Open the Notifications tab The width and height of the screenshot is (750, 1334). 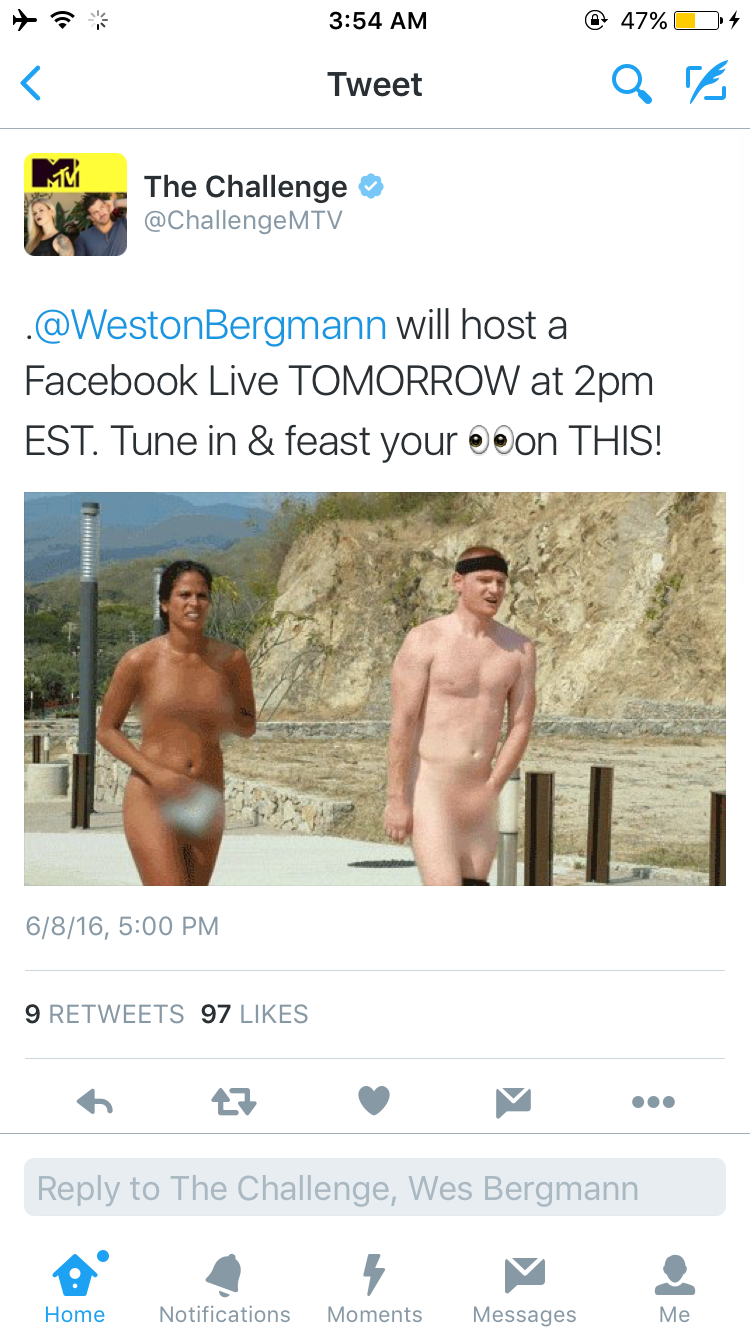225,1288
